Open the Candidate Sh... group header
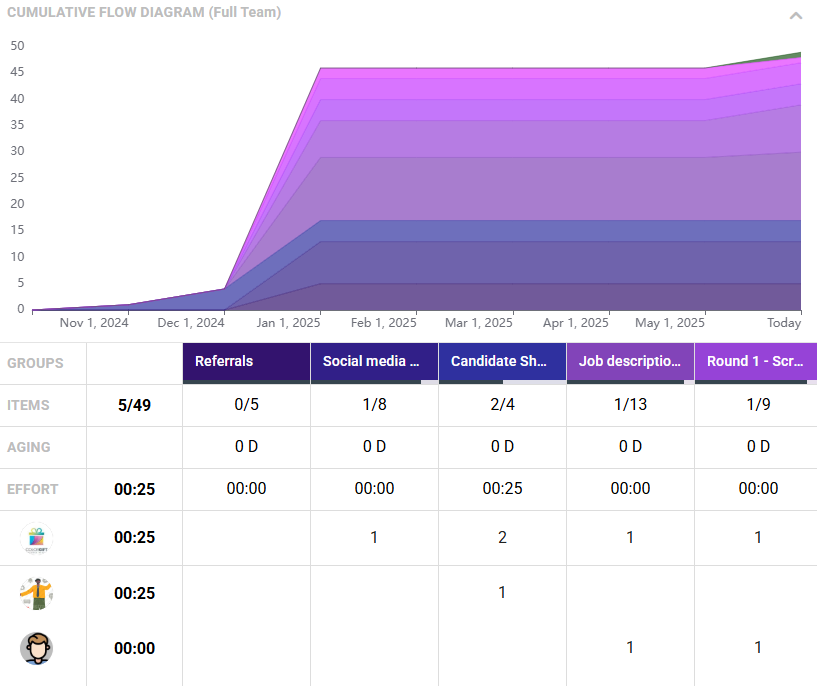This screenshot has height=686, width=817. 502,362
